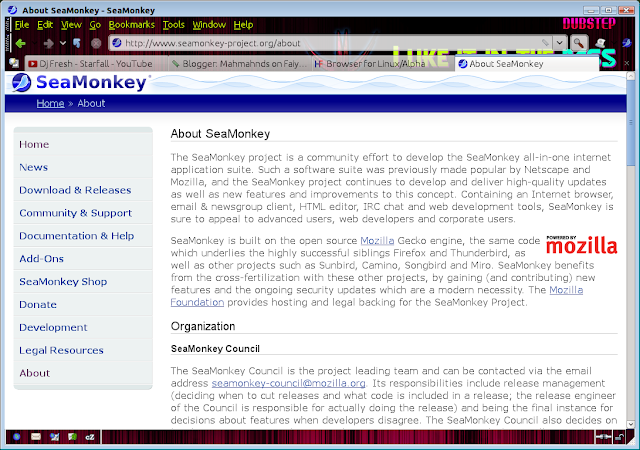Open Composer from the status bar icons

point(54,437)
